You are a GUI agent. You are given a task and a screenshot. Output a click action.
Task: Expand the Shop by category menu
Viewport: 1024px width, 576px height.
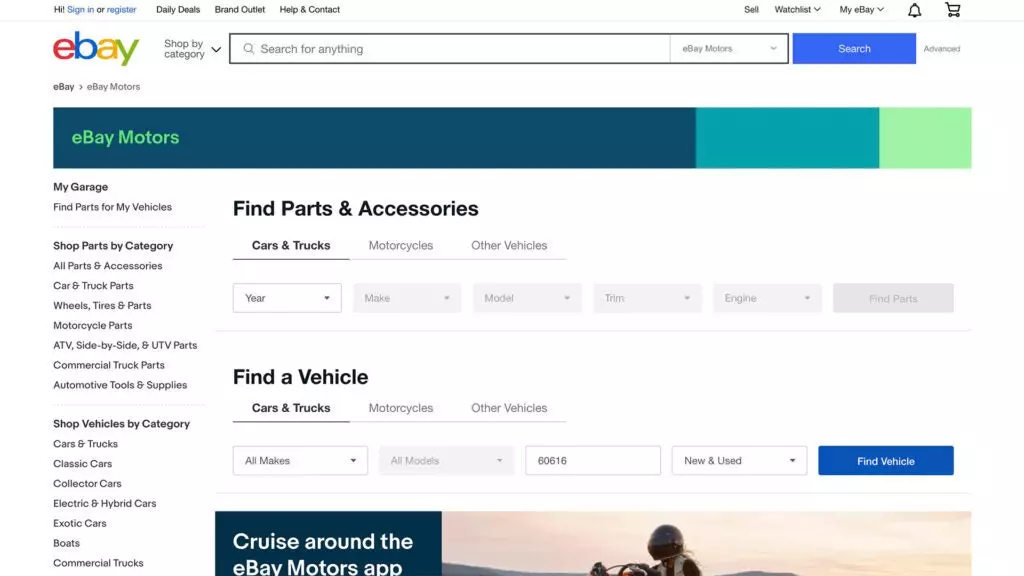[192, 49]
